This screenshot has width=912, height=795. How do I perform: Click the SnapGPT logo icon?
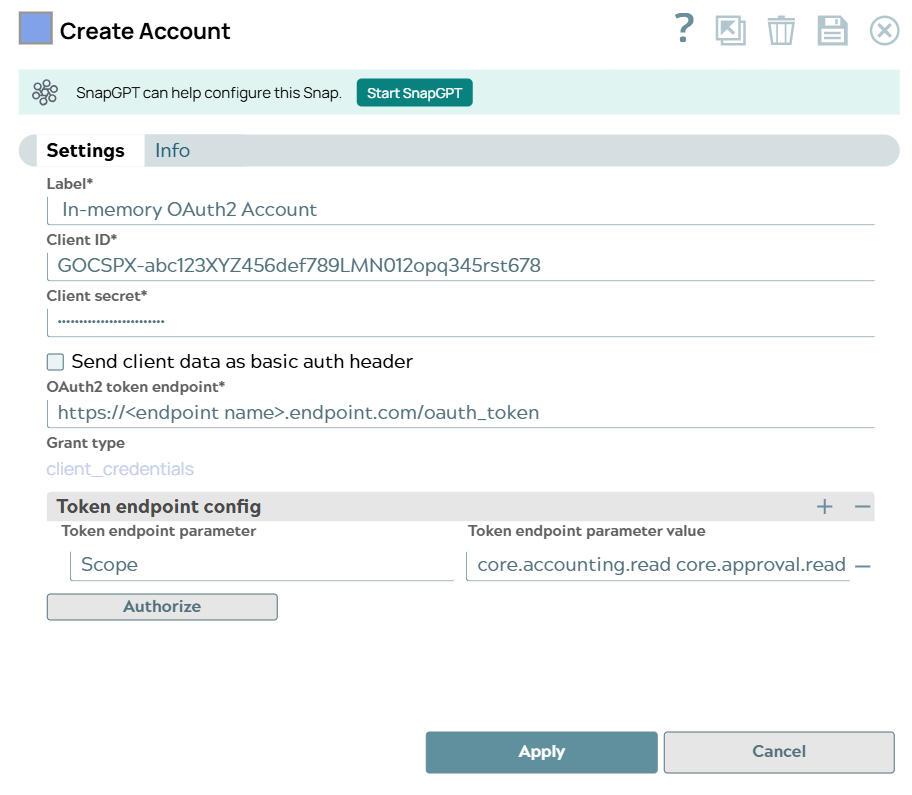(45, 93)
